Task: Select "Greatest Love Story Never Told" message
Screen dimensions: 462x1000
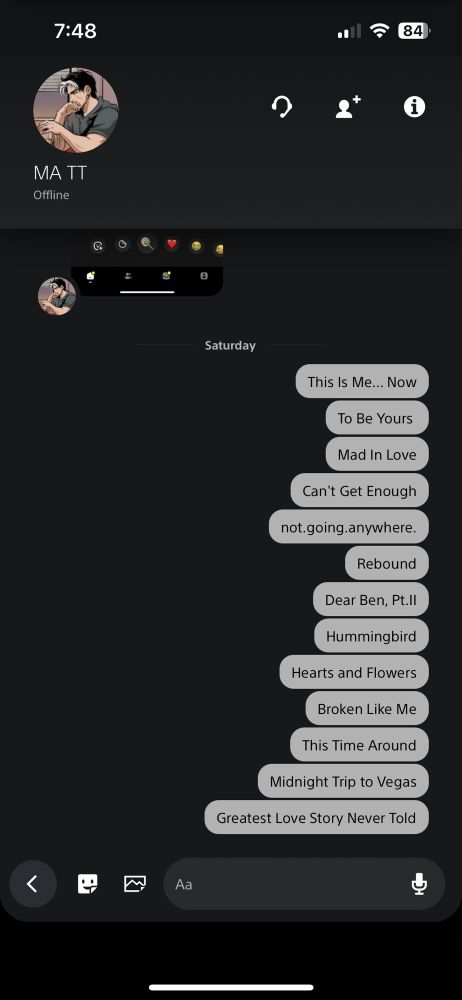Action: (x=317, y=818)
